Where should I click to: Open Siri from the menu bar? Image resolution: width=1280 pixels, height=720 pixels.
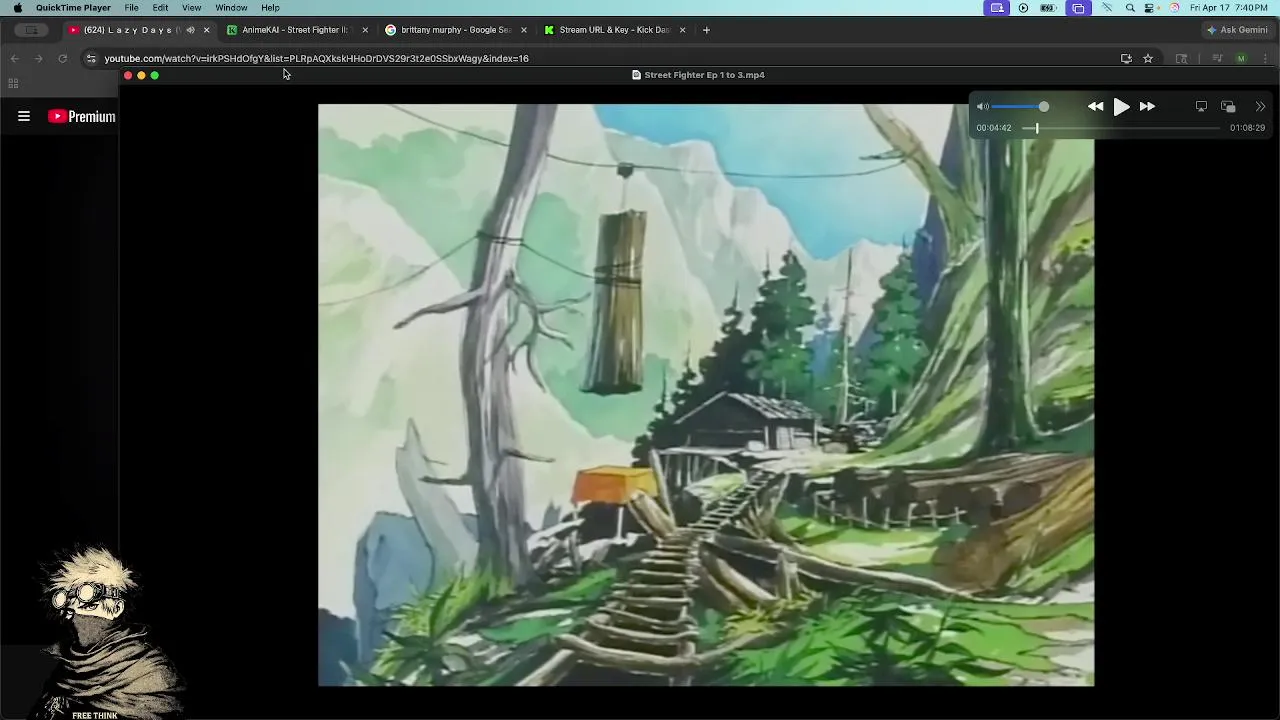pos(1175,8)
